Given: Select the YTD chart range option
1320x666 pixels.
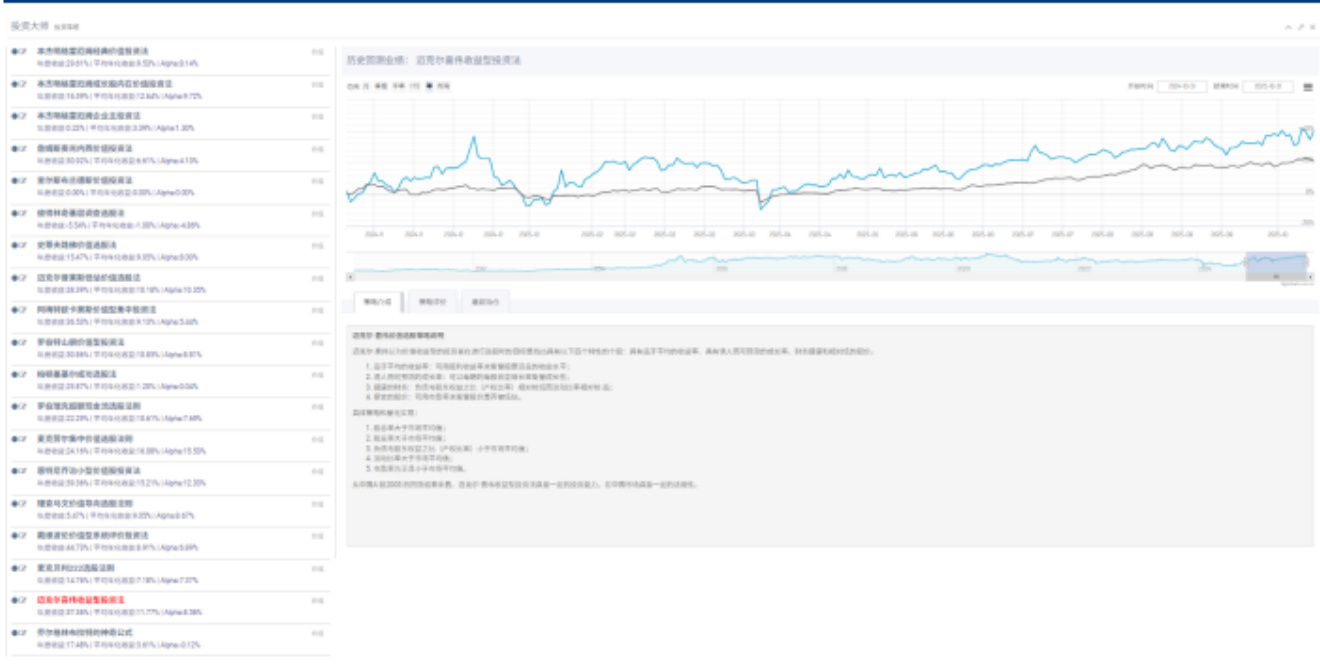Looking at the screenshot, I should (414, 87).
